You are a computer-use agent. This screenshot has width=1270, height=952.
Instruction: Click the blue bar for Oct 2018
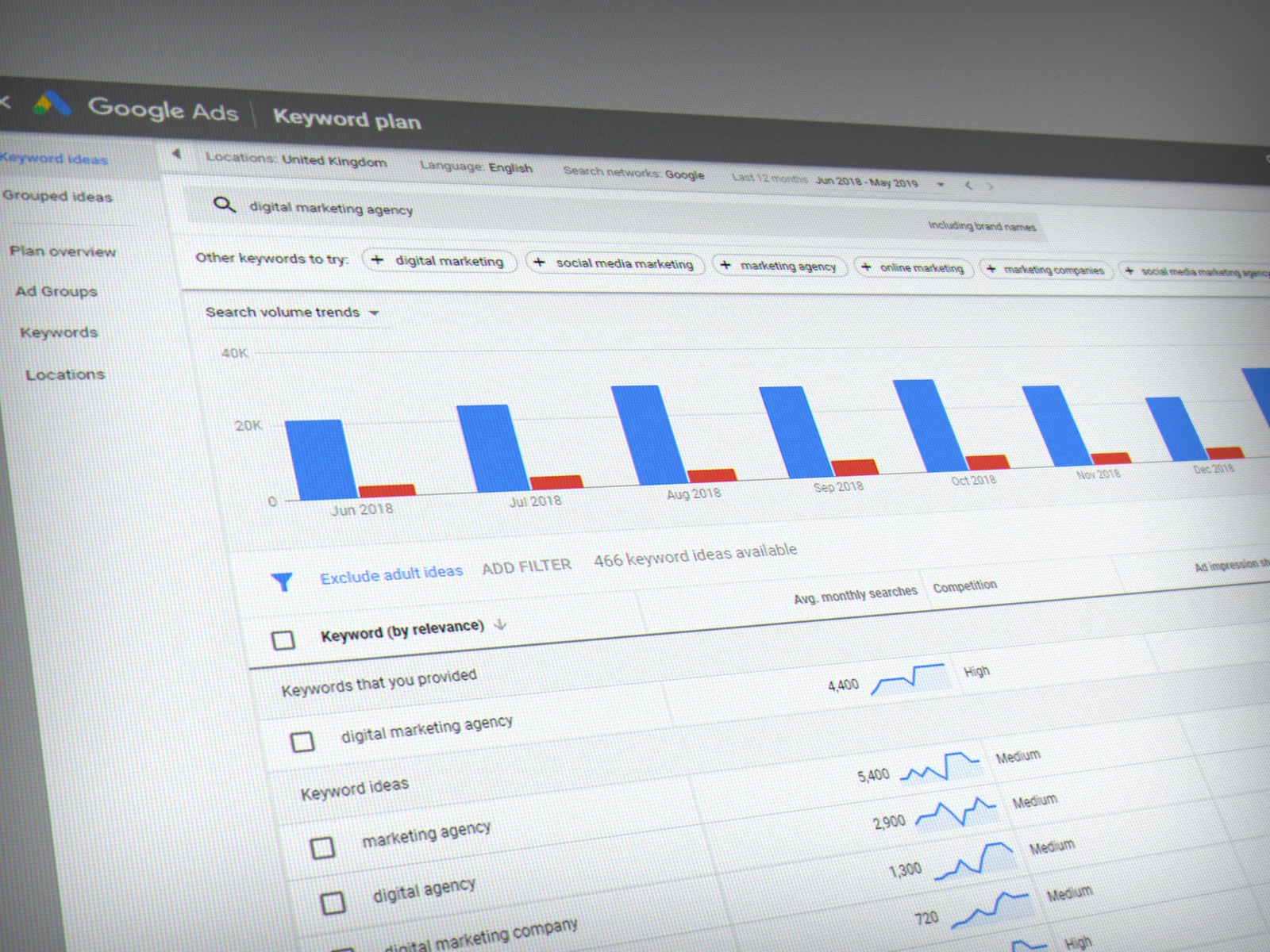click(929, 425)
